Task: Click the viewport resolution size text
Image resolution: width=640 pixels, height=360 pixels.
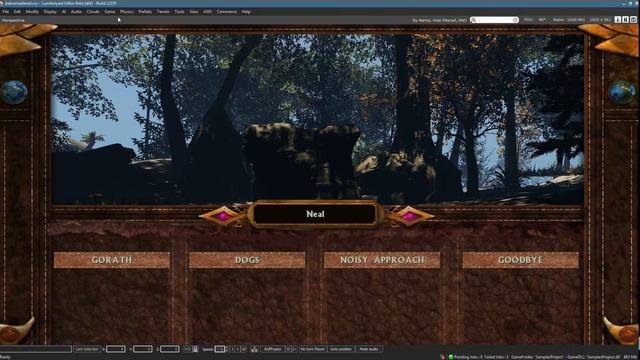Action: tap(600, 20)
